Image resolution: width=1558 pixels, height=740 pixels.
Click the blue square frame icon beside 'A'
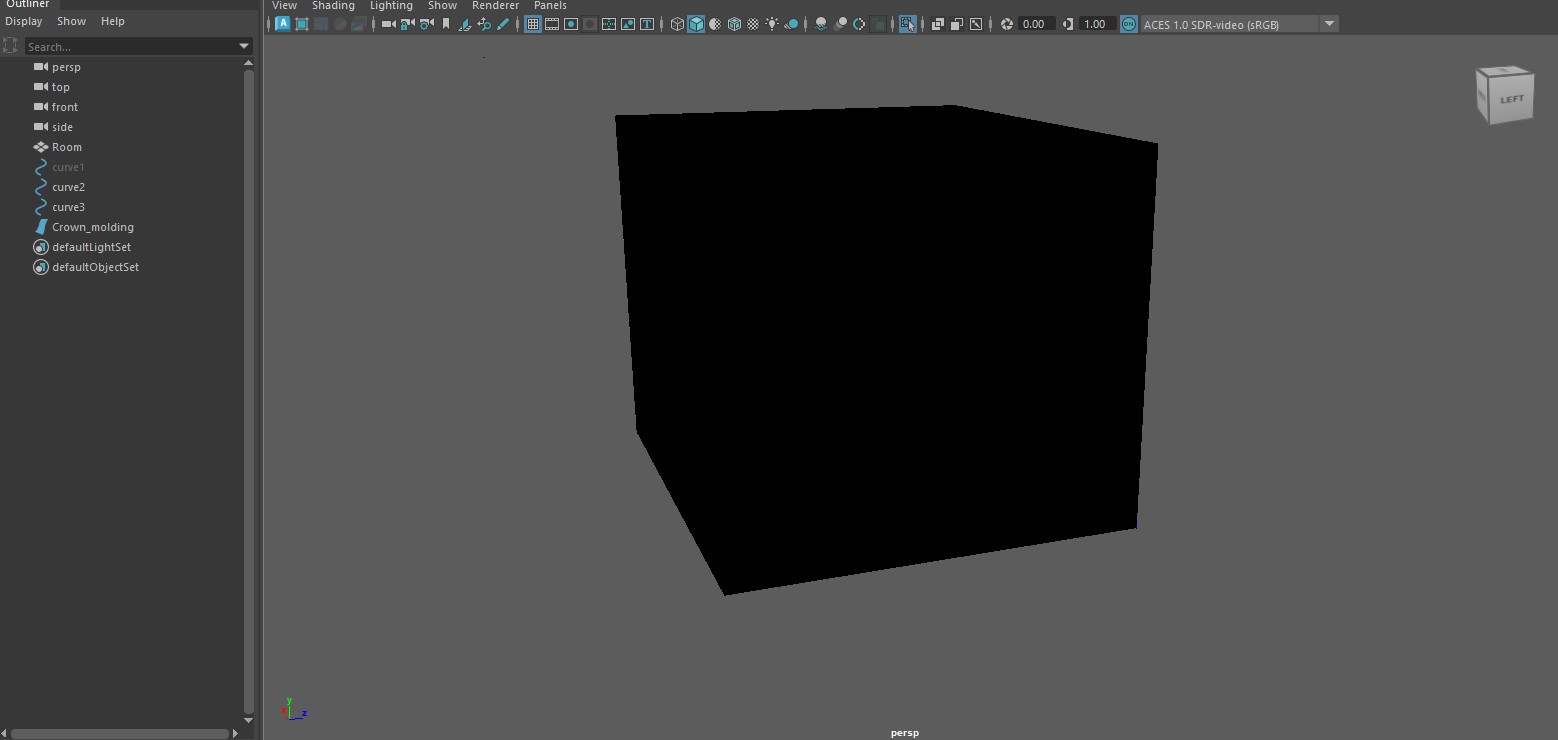click(x=302, y=24)
